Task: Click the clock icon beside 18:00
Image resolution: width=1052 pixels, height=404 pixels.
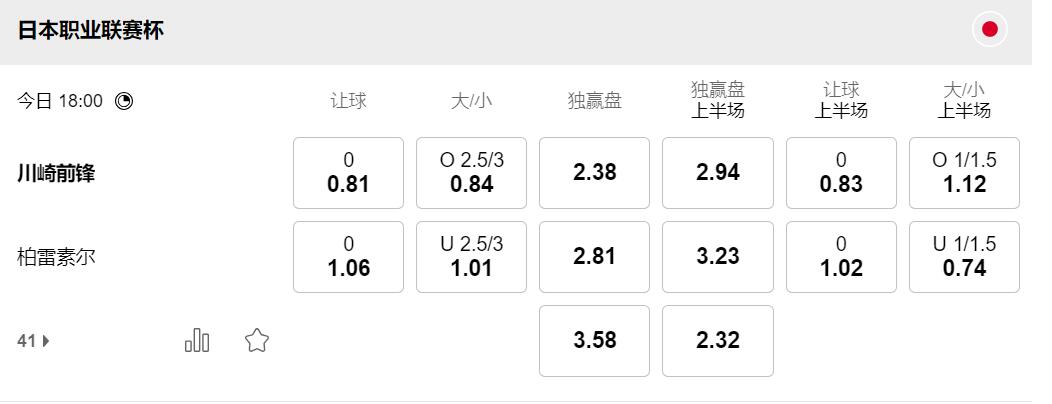Action: [x=124, y=101]
